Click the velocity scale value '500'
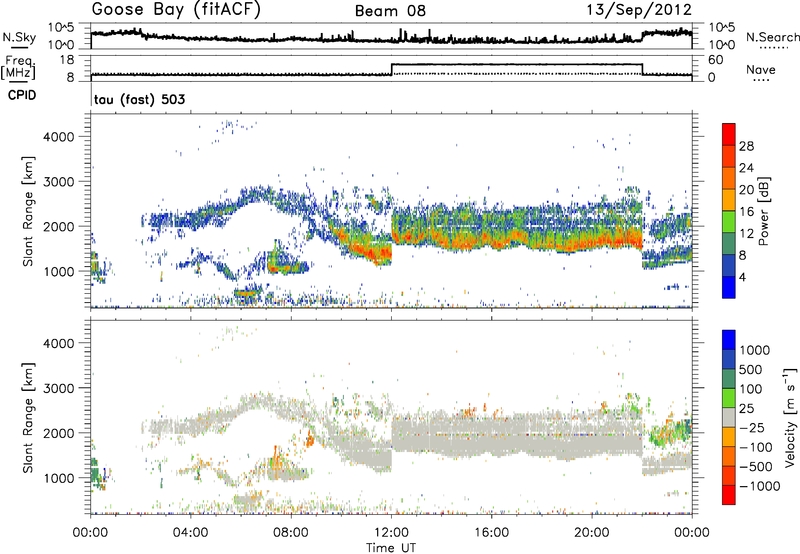800x554 pixels. 753,369
